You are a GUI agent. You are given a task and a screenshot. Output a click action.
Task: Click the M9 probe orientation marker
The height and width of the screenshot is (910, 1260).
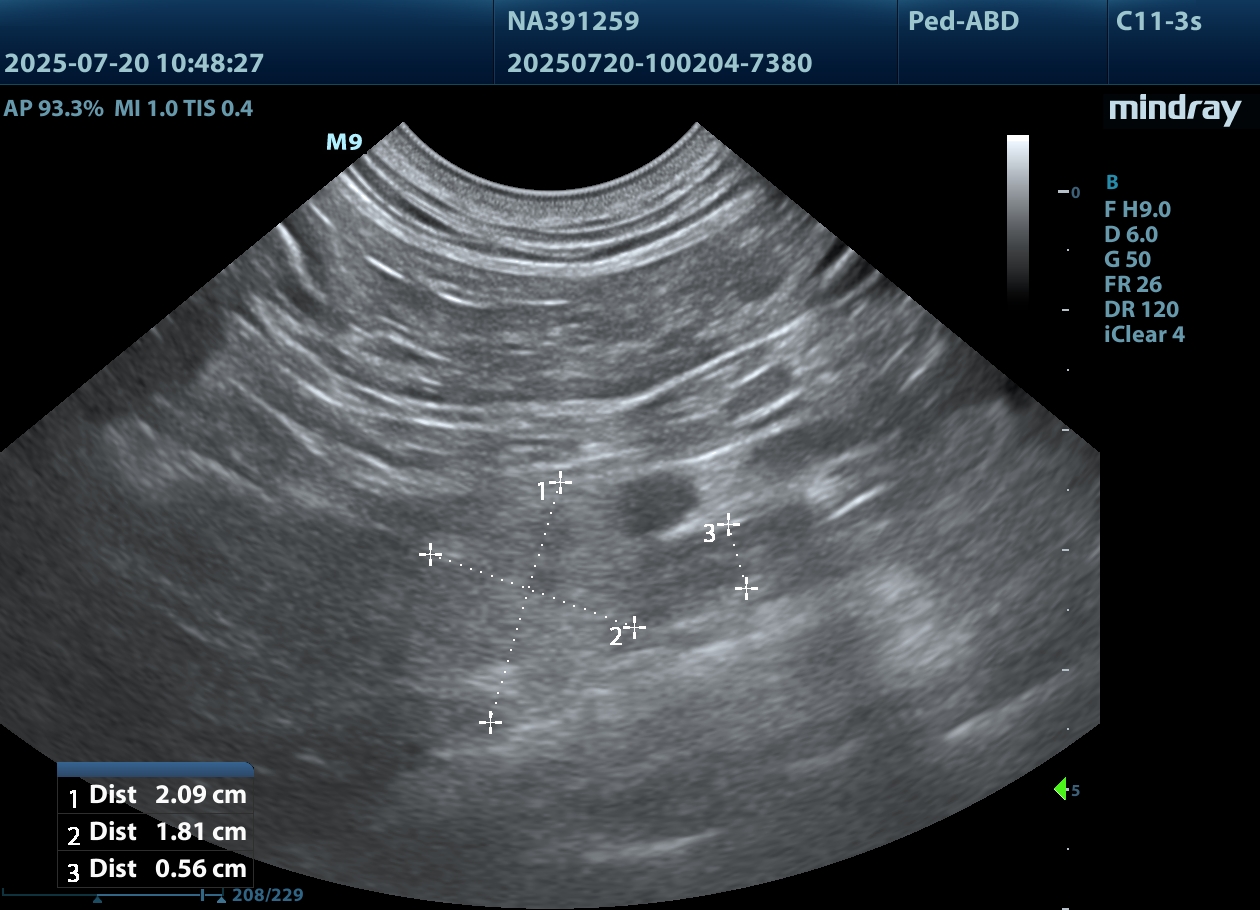344,142
